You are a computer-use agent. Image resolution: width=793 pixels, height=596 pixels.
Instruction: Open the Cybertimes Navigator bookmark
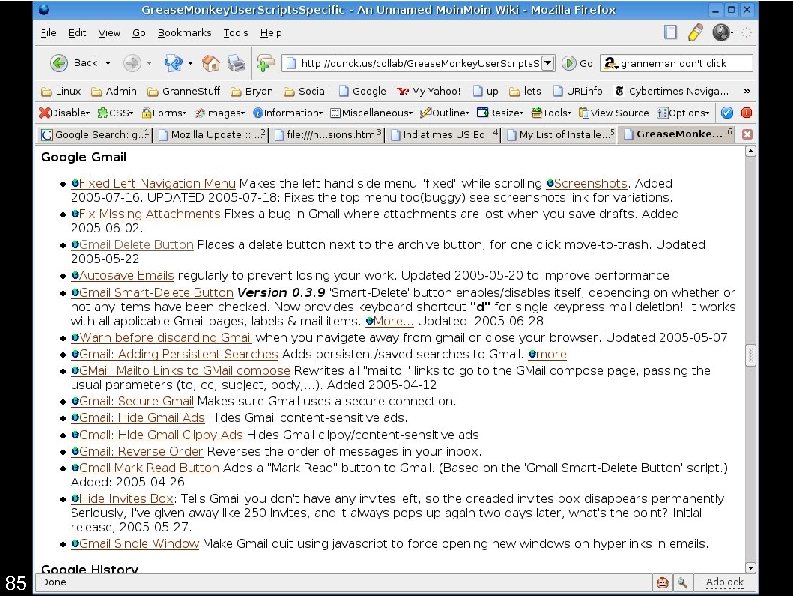tap(672, 91)
